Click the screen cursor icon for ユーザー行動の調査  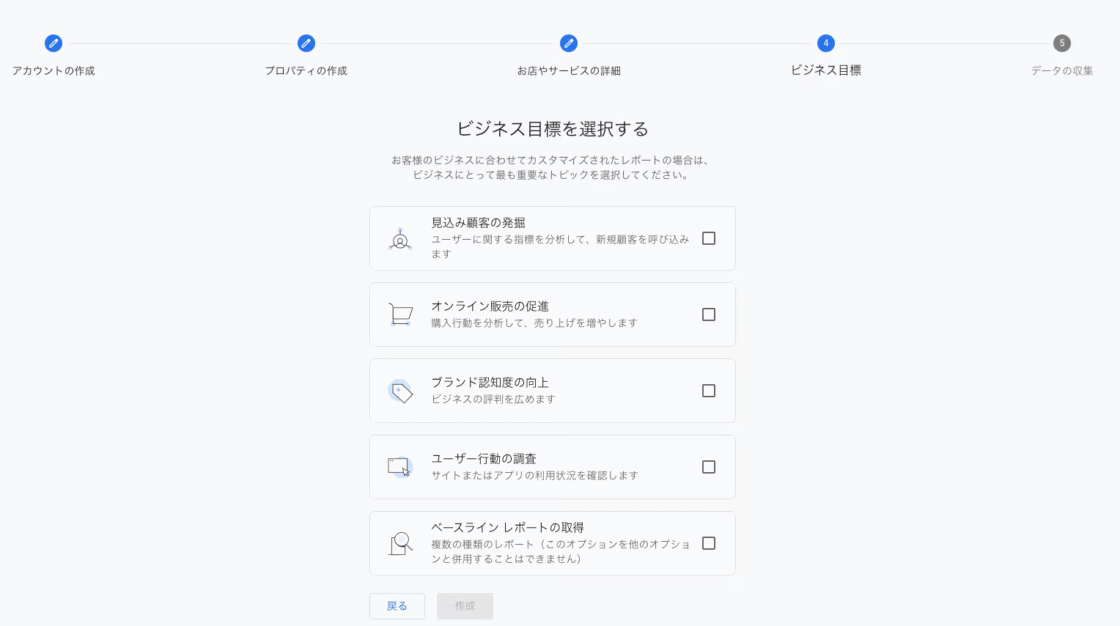[x=400, y=467]
